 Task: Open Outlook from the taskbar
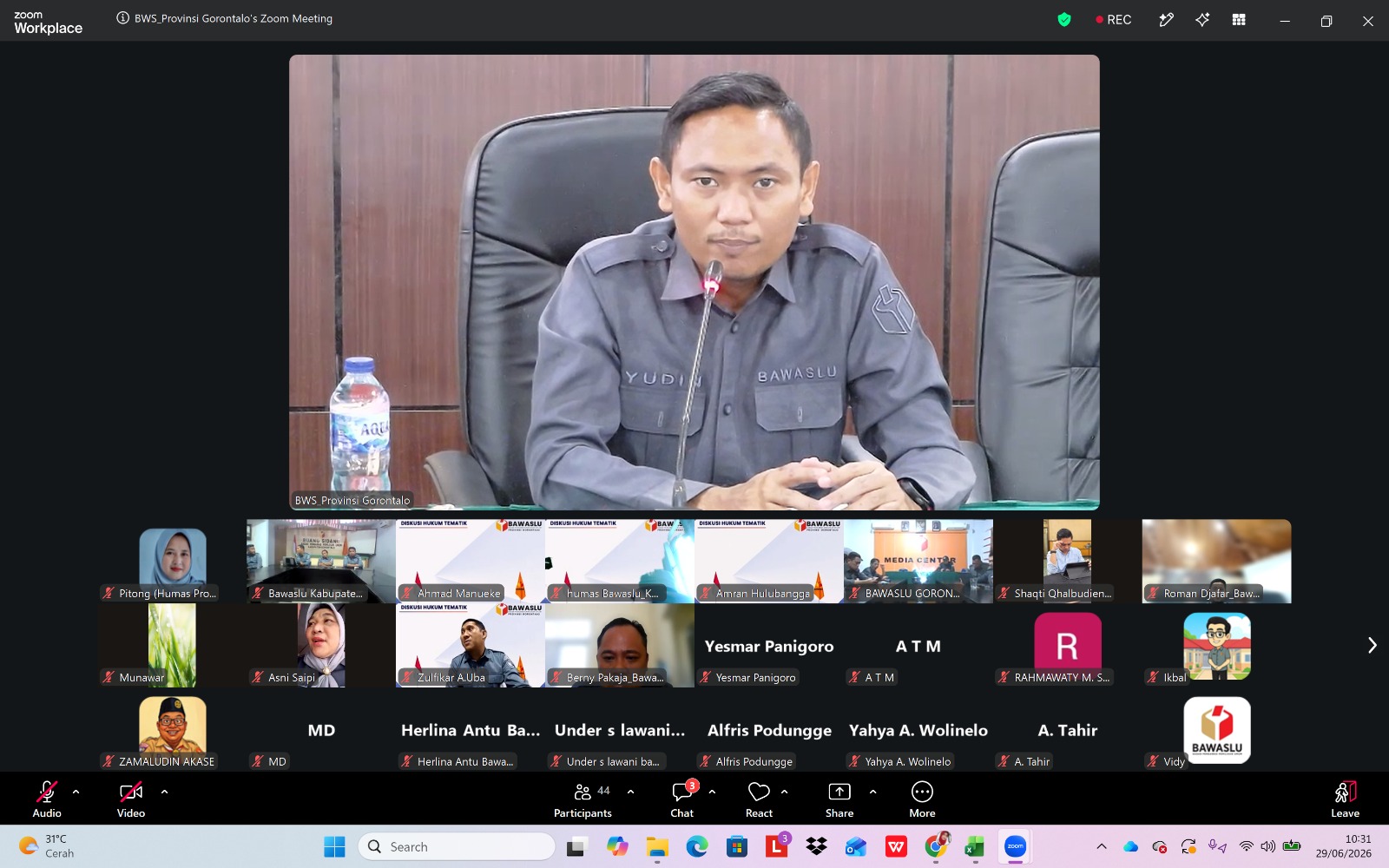[856, 846]
